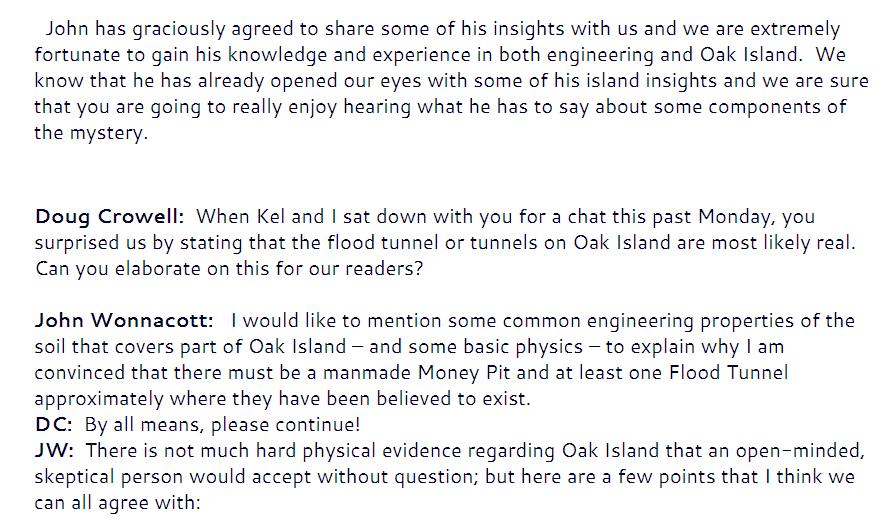The image size is (887, 521).
Task: Click the word "mystery" ending the intro
Action: [111, 134]
